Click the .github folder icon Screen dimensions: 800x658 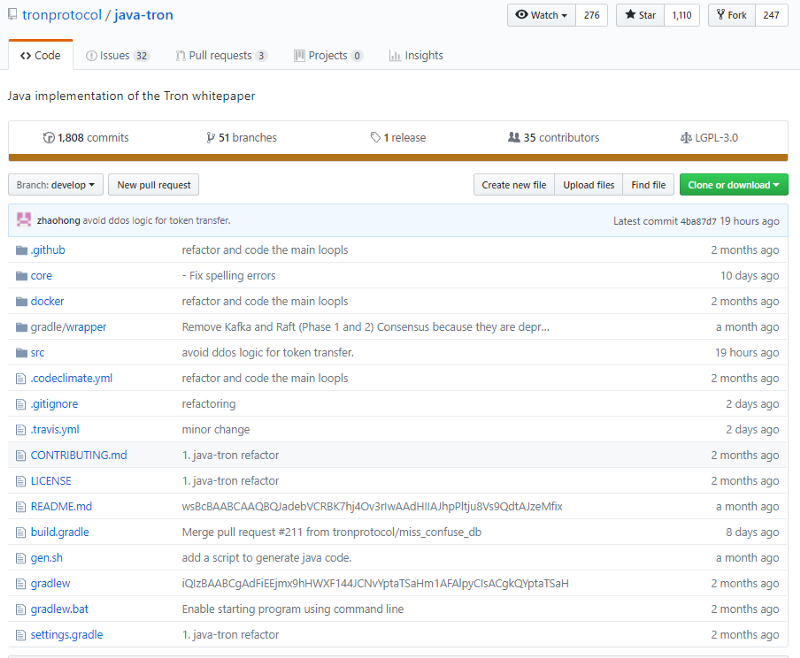click(21, 250)
